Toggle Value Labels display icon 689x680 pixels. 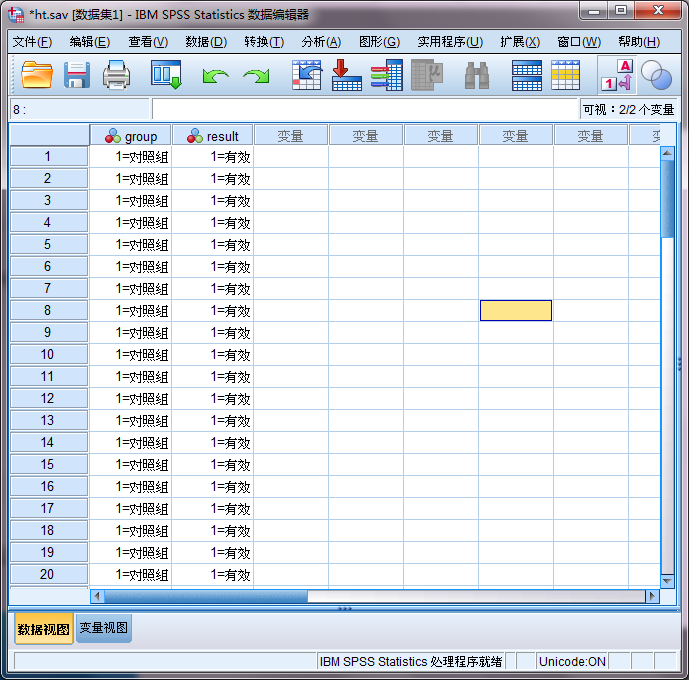616,75
